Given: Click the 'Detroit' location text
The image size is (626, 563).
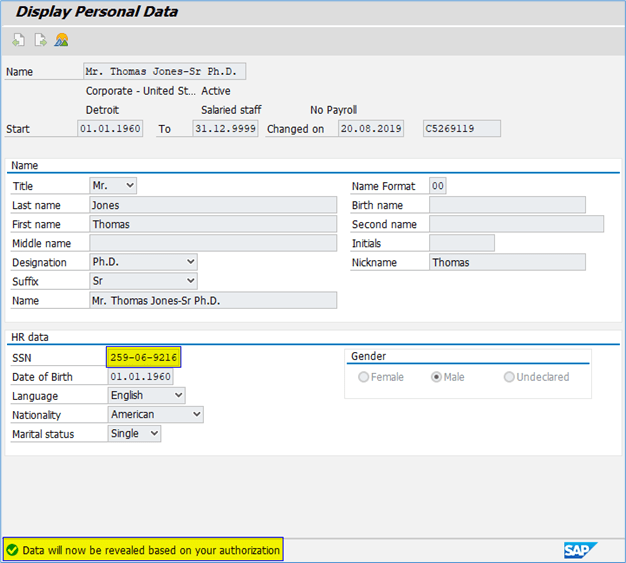Looking at the screenshot, I should tap(102, 110).
